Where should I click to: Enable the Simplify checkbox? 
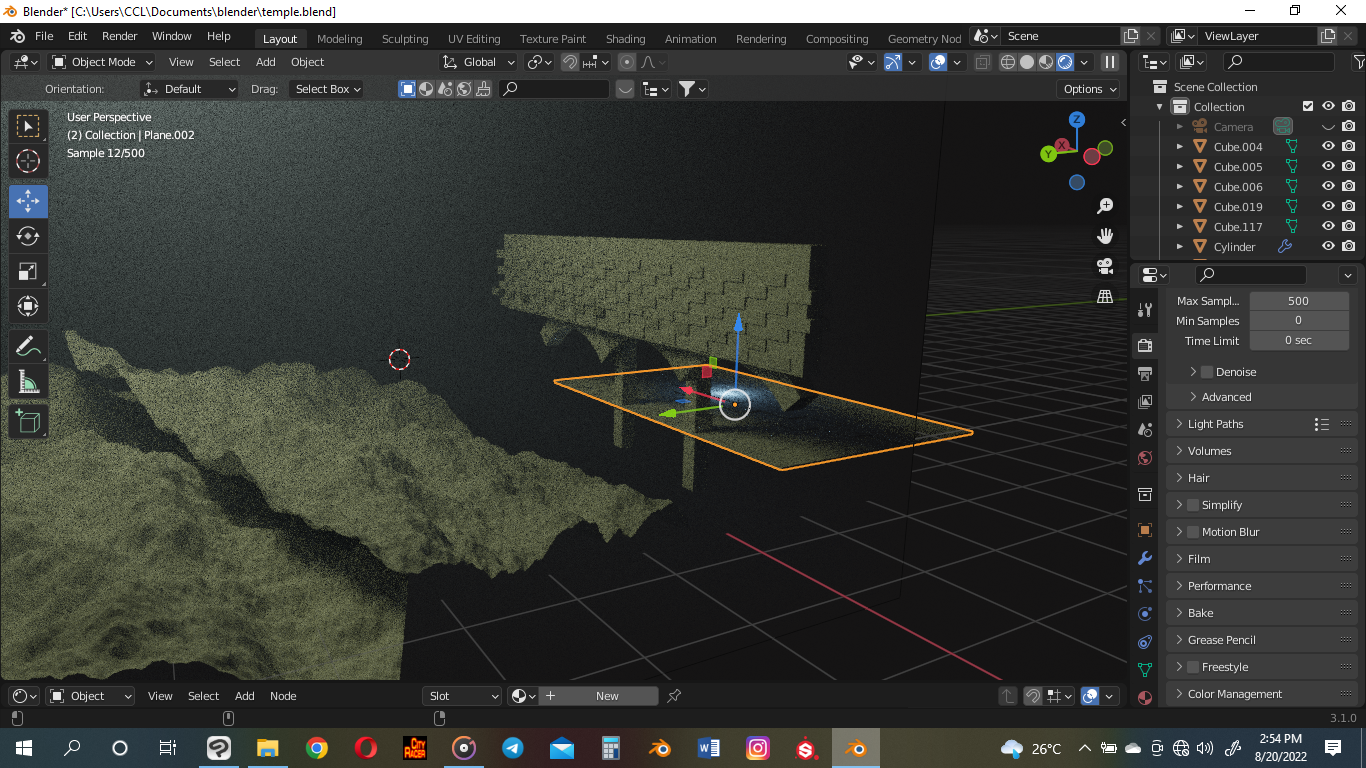click(x=1193, y=505)
